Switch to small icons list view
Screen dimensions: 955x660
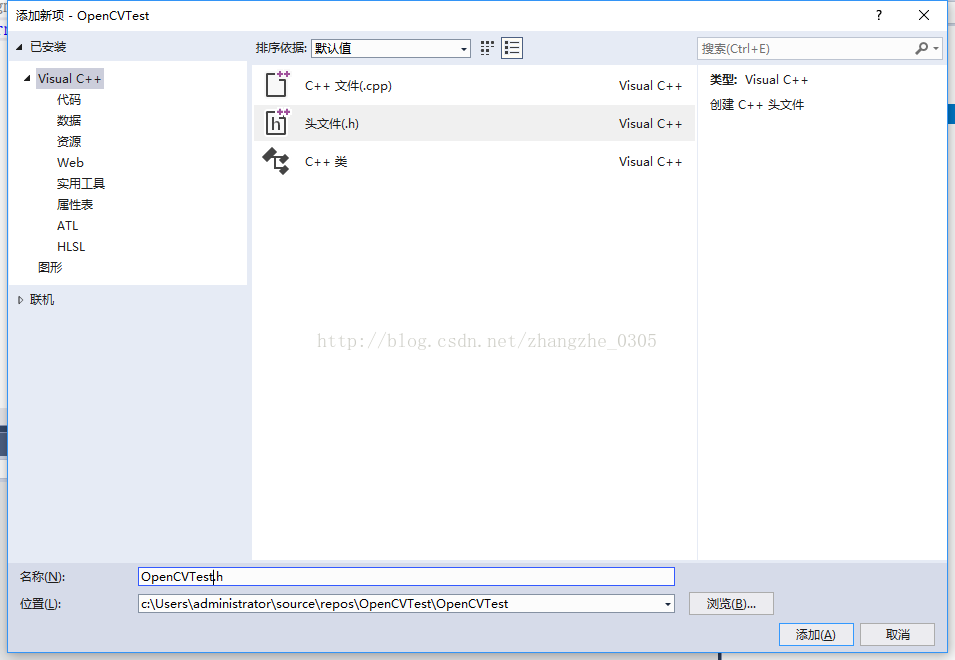tap(512, 48)
